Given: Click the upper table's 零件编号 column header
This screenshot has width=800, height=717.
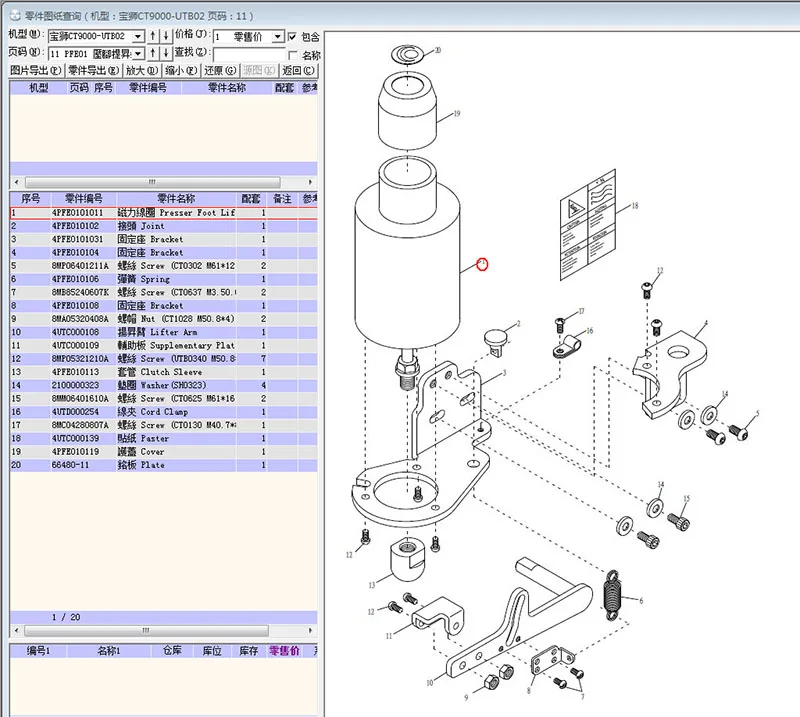Looking at the screenshot, I should tap(148, 88).
